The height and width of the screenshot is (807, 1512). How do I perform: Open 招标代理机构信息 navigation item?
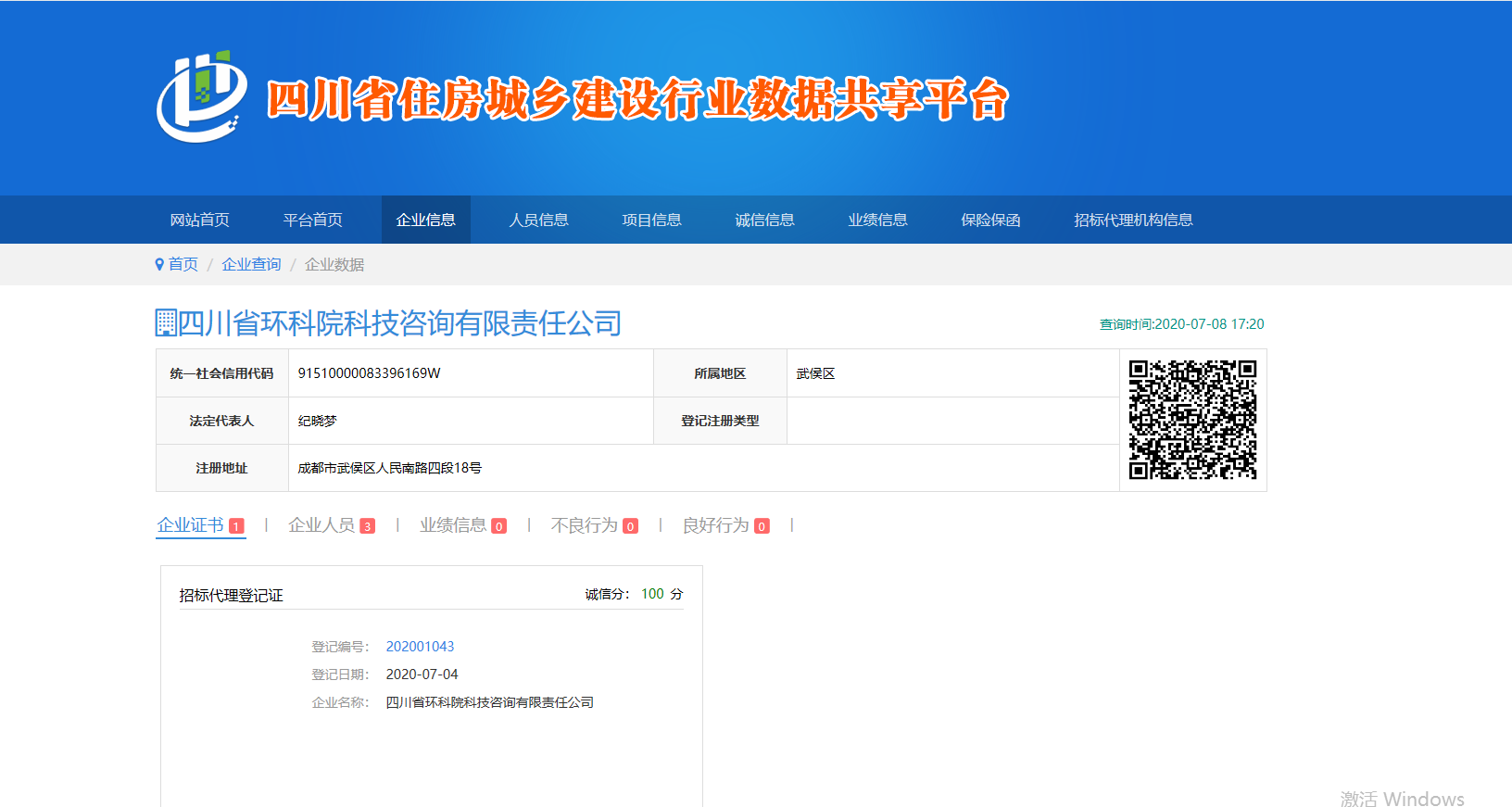click(x=1132, y=220)
